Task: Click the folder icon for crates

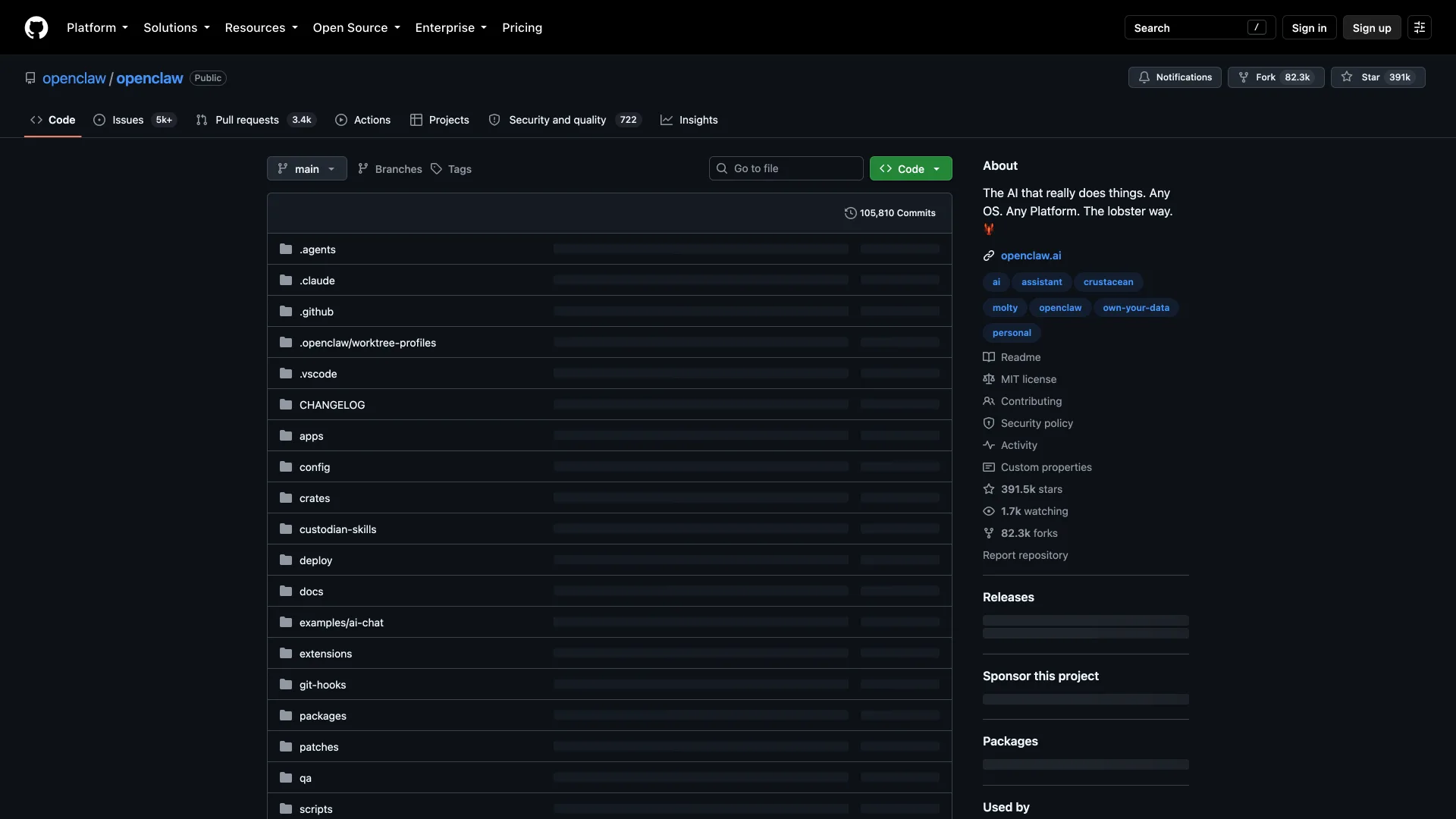Action: tap(286, 498)
